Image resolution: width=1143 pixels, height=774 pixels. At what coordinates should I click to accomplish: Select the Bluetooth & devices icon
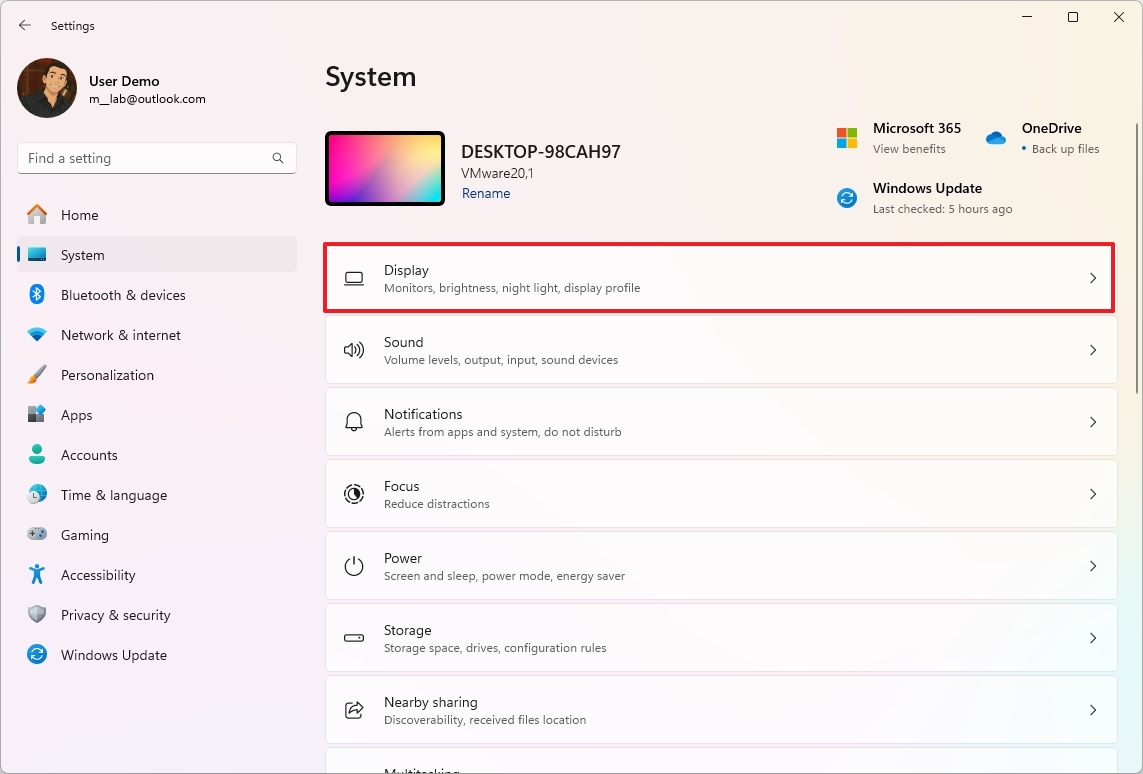pyautogui.click(x=37, y=295)
